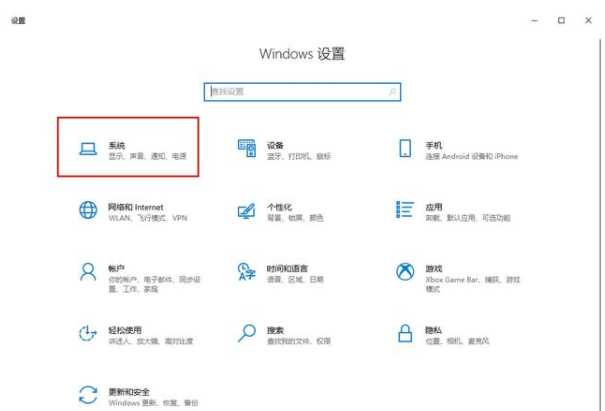Close the 设置 window
The height and width of the screenshot is (411, 605).
click(x=588, y=20)
